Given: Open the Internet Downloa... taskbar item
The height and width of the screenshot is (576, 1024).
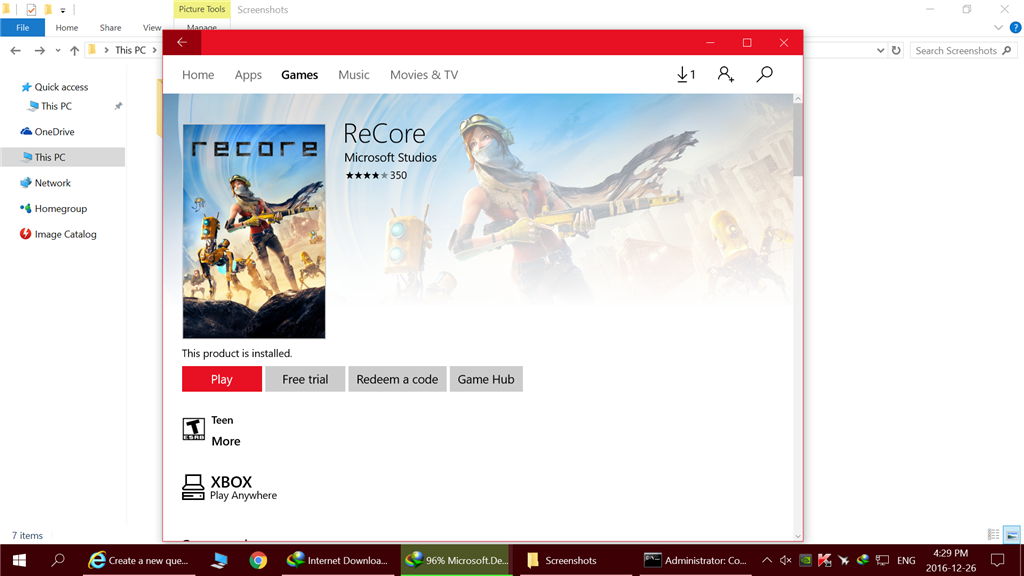Looking at the screenshot, I should [x=338, y=560].
